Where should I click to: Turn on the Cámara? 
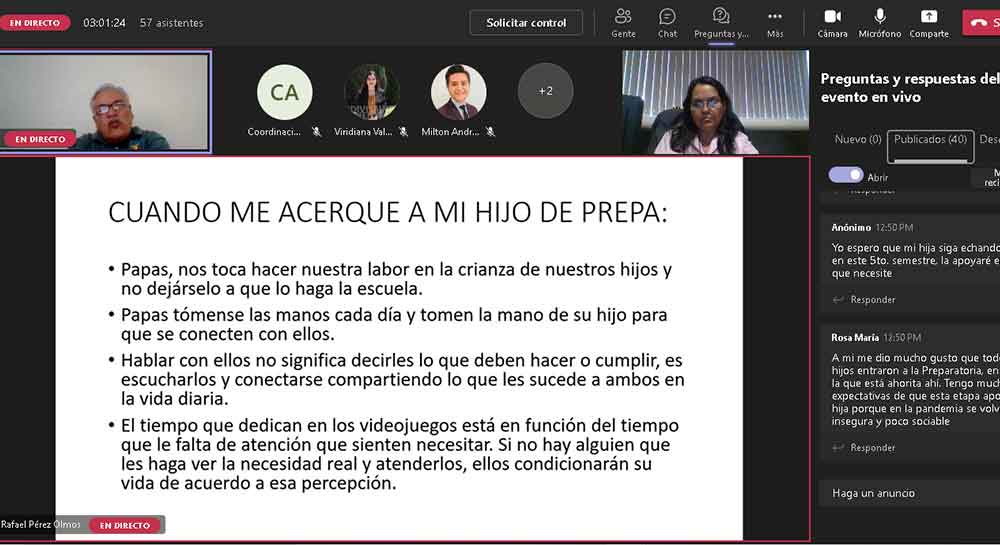pyautogui.click(x=832, y=22)
